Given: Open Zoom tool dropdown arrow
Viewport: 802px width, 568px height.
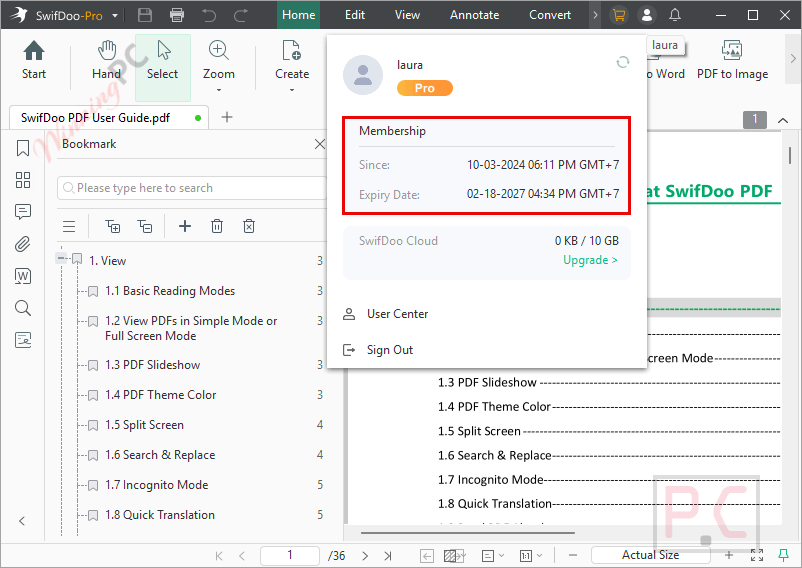Looking at the screenshot, I should click(x=219, y=90).
